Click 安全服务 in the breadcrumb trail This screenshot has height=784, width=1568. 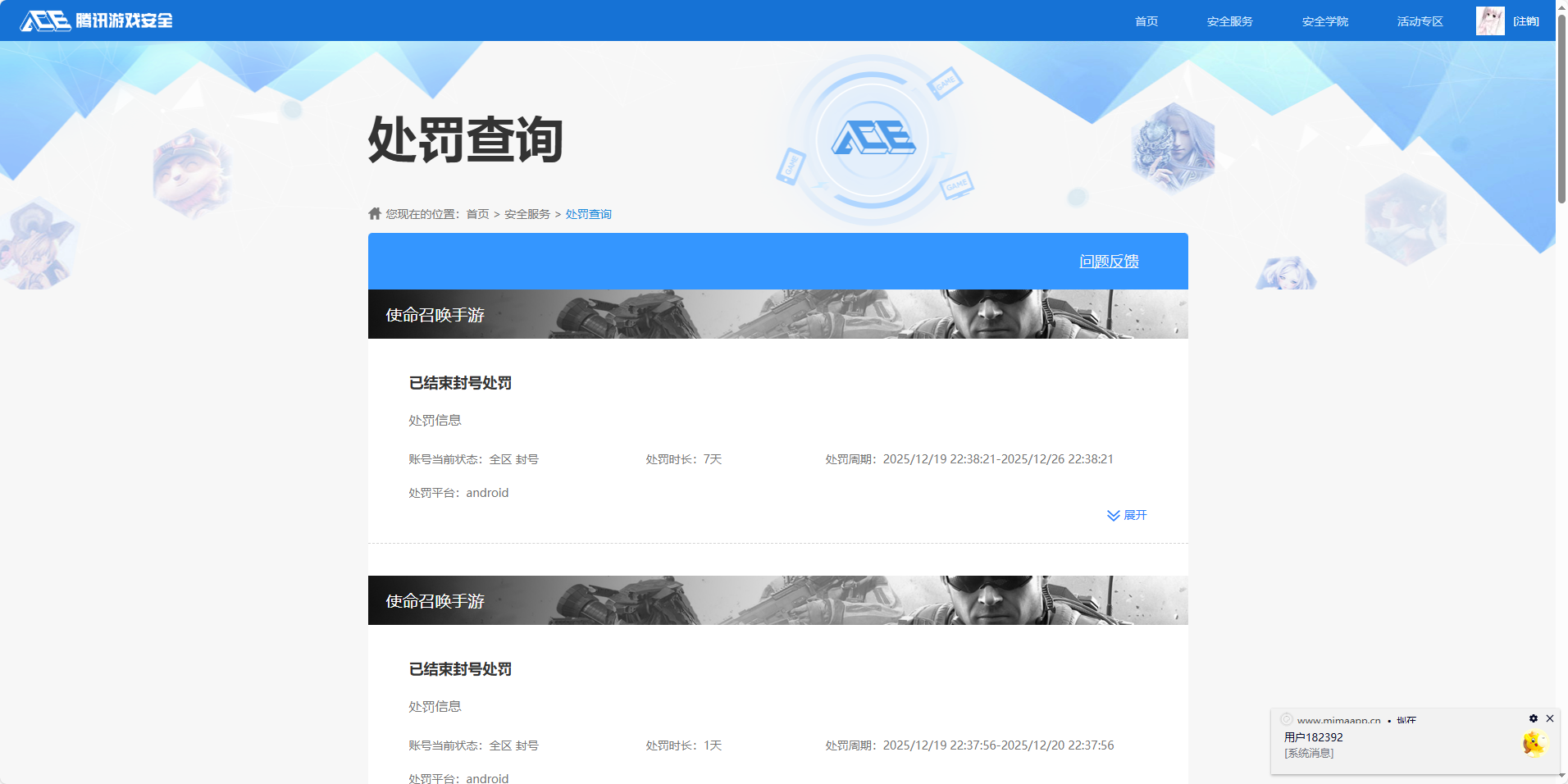coord(526,213)
